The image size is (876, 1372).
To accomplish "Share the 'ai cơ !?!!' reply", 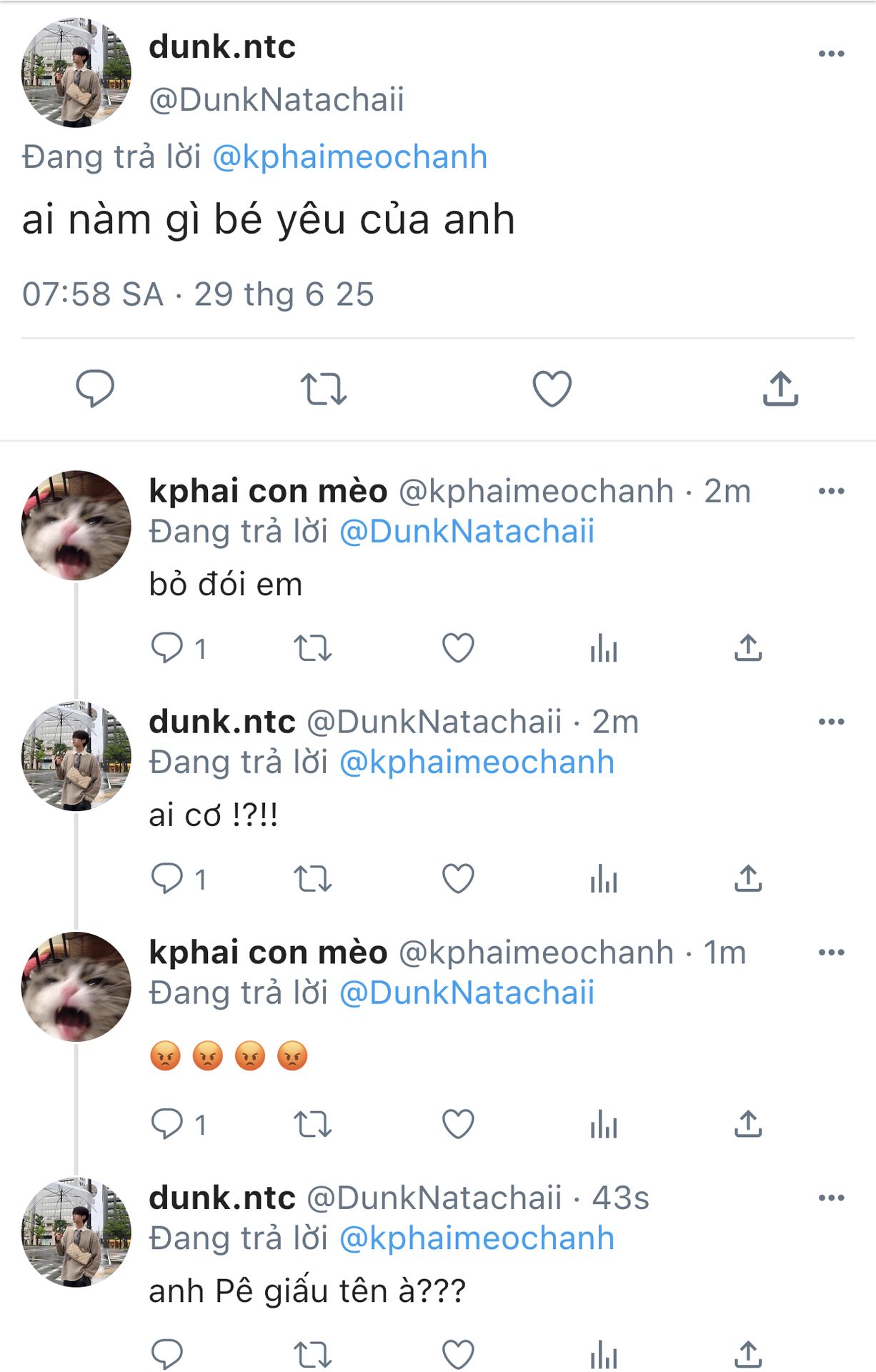I will [x=748, y=879].
